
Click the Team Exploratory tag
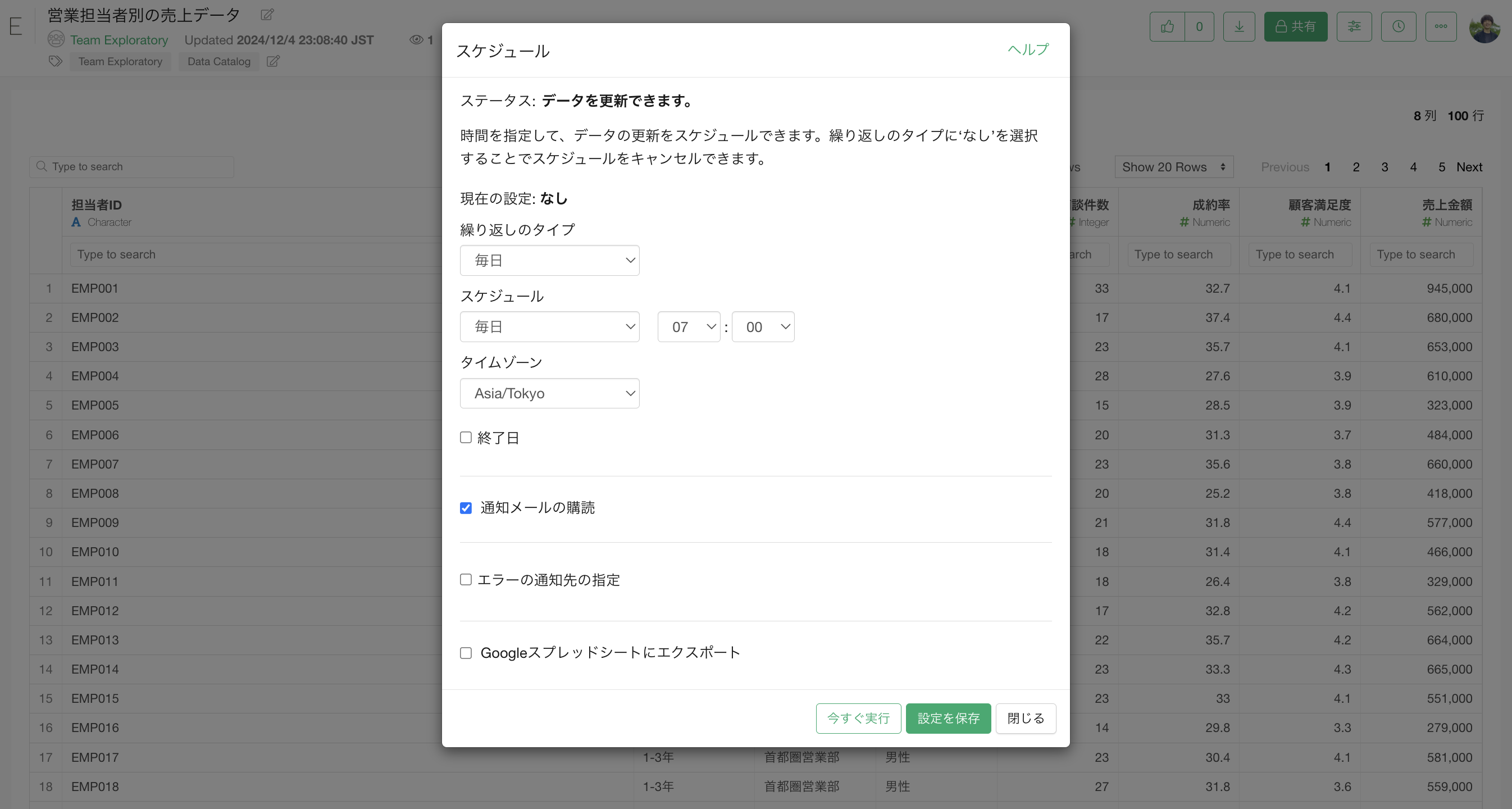(120, 61)
